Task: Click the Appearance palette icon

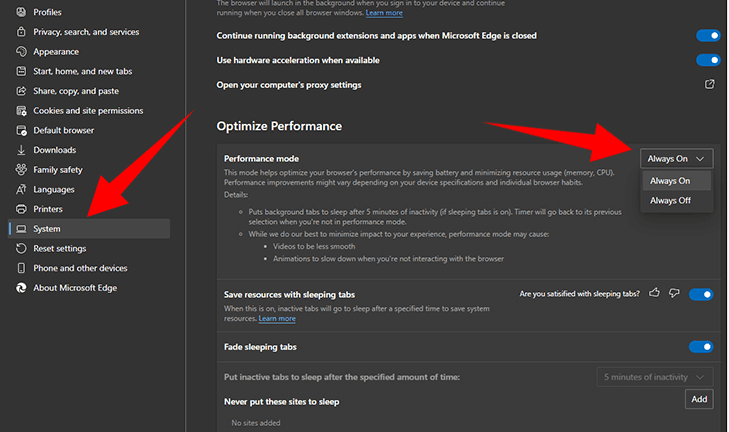Action: 21,51
